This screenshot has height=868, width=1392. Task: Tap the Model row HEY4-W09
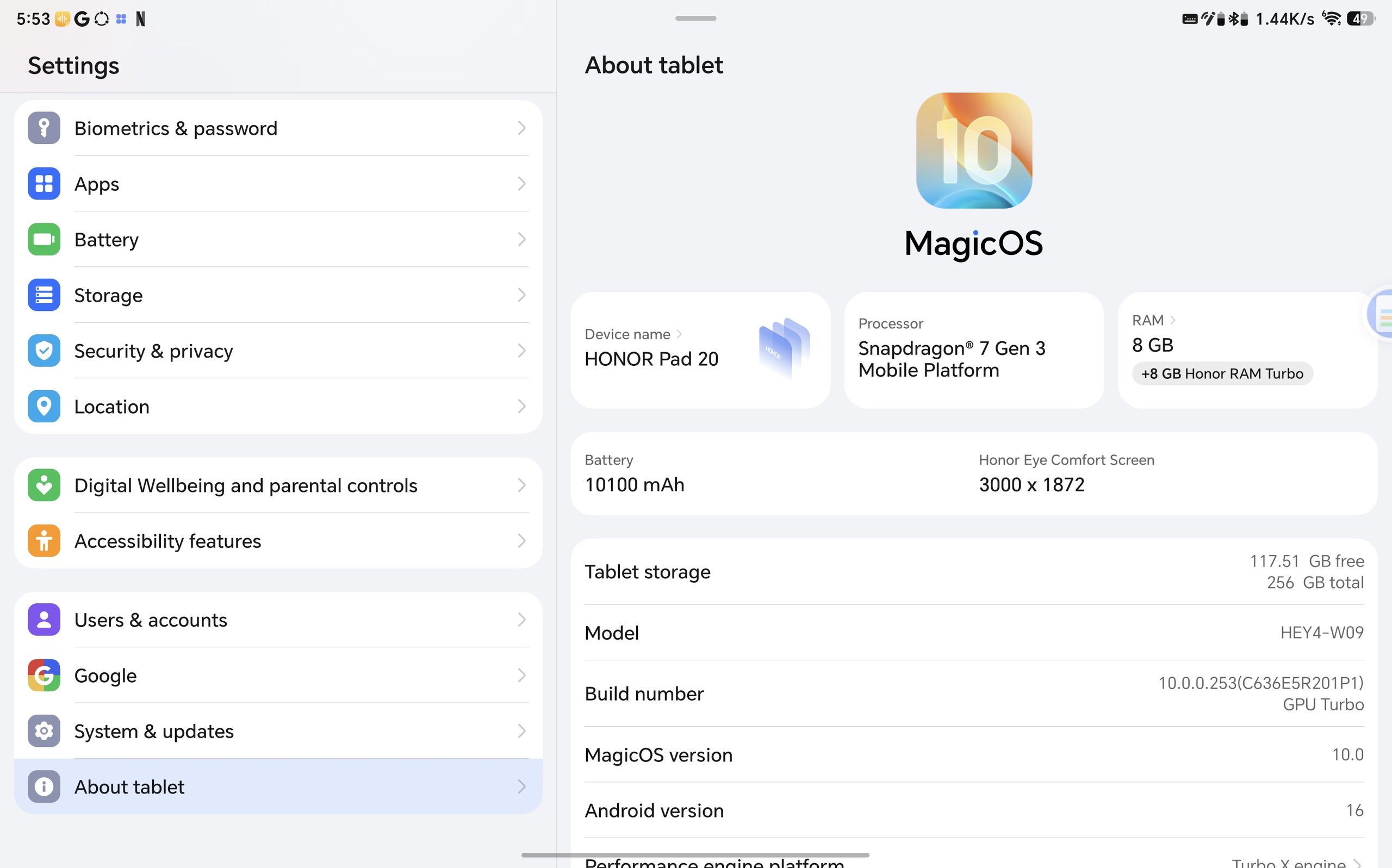974,633
